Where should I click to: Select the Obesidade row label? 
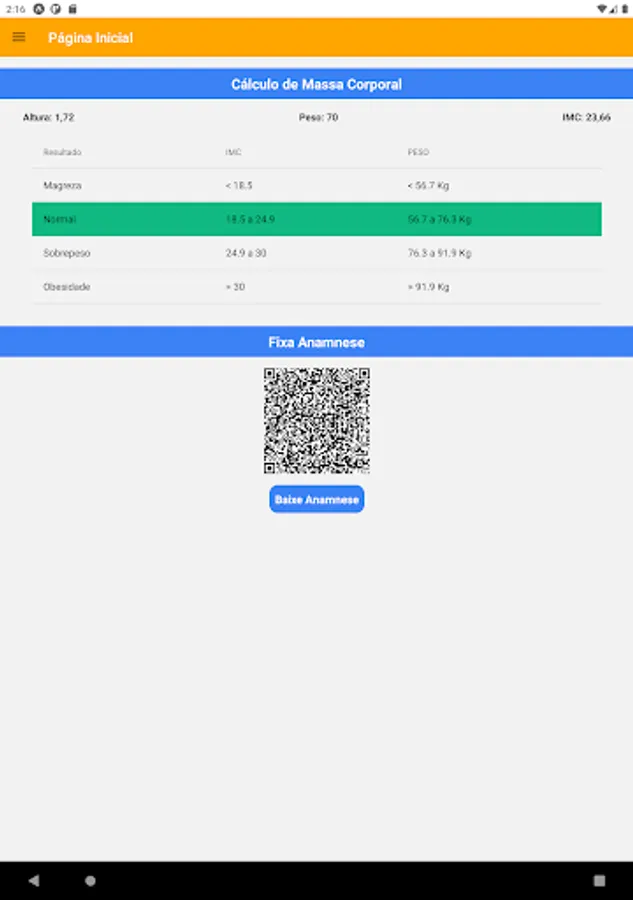[67, 287]
